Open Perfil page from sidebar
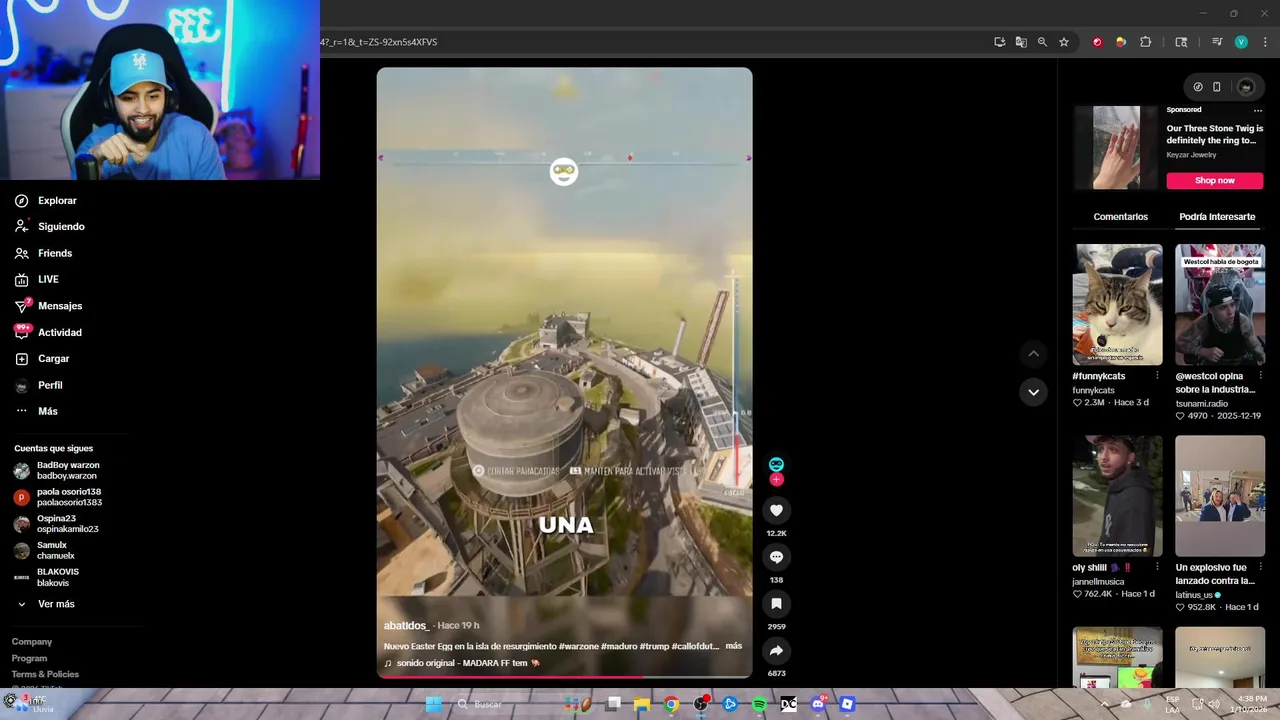 (38, 385)
